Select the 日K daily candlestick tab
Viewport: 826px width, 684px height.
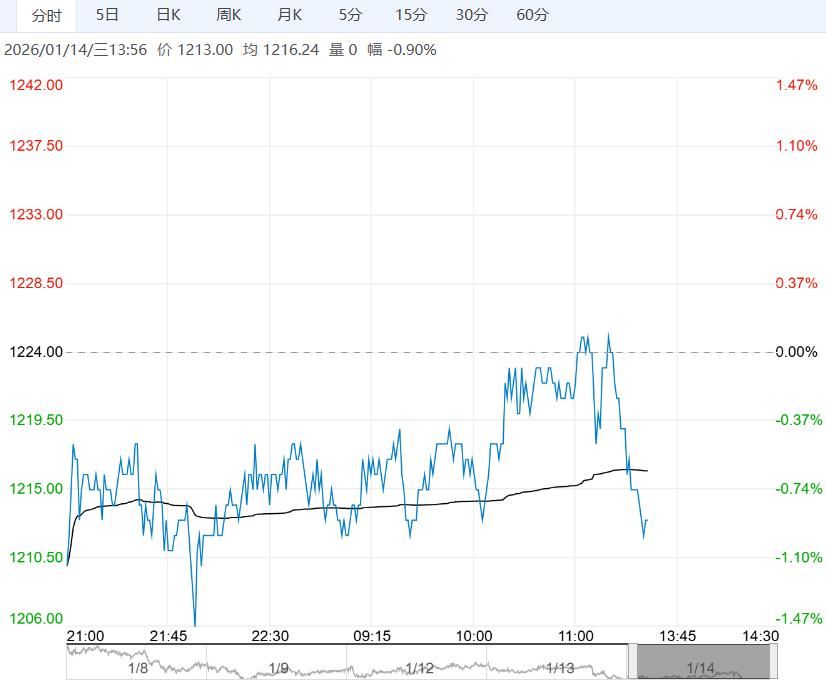168,15
